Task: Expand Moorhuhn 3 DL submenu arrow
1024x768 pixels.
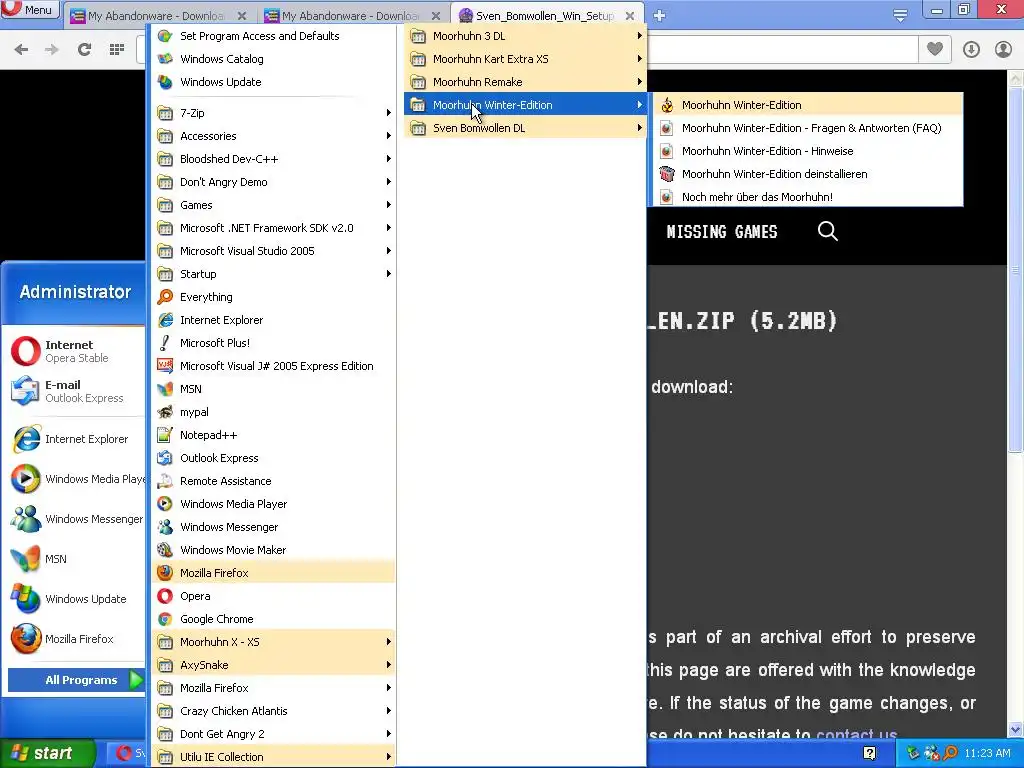Action: point(639,36)
